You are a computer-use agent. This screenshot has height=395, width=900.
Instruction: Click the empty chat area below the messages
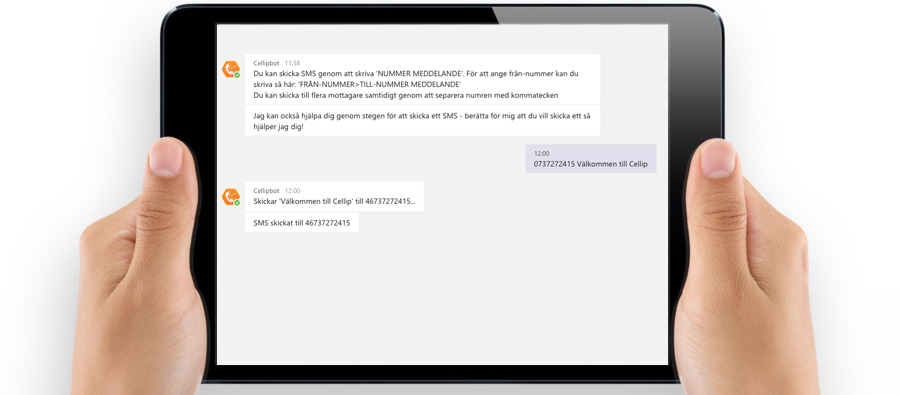click(442, 299)
